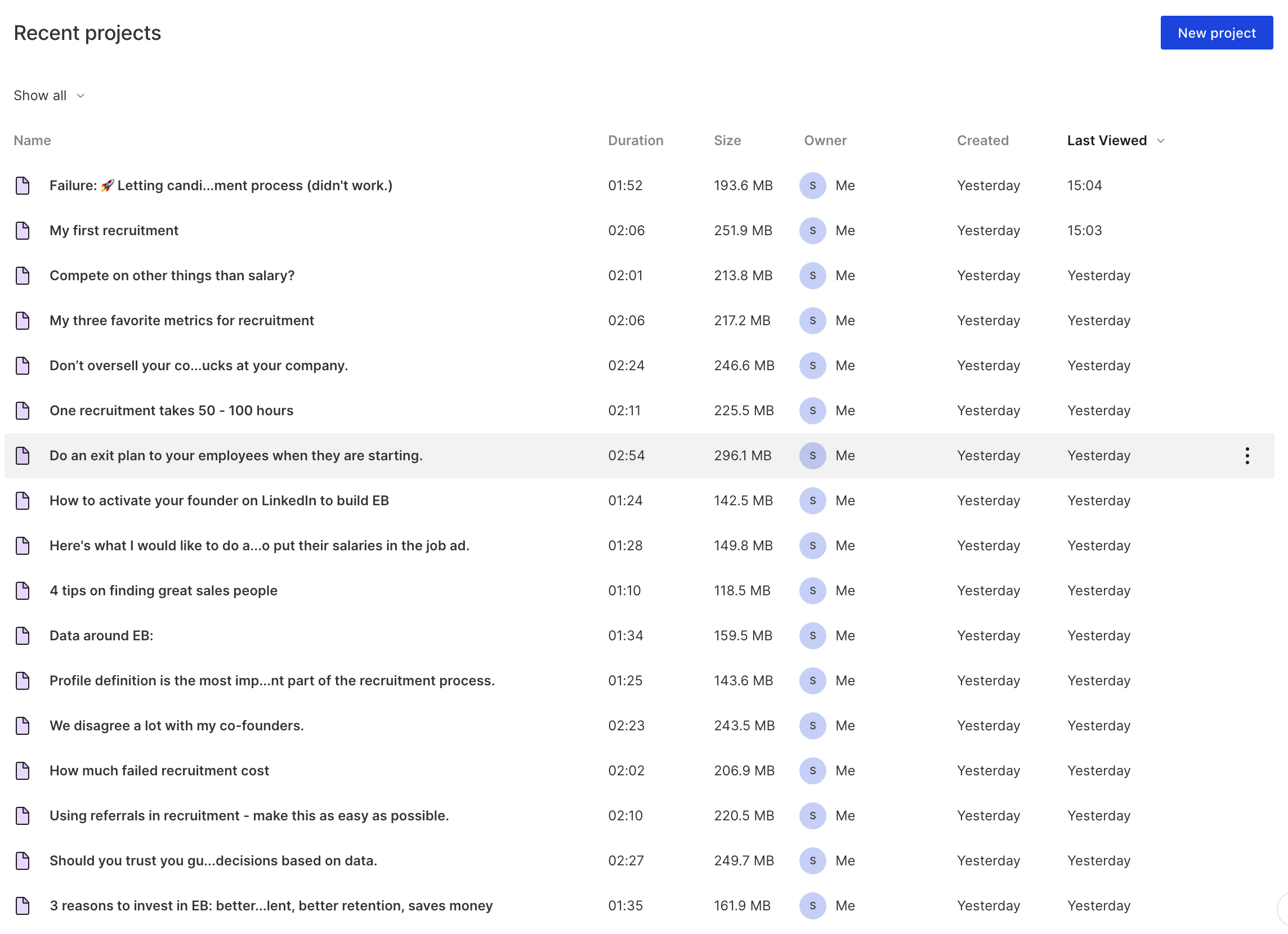Click owner avatar in 'My first recruitment' row

click(812, 231)
